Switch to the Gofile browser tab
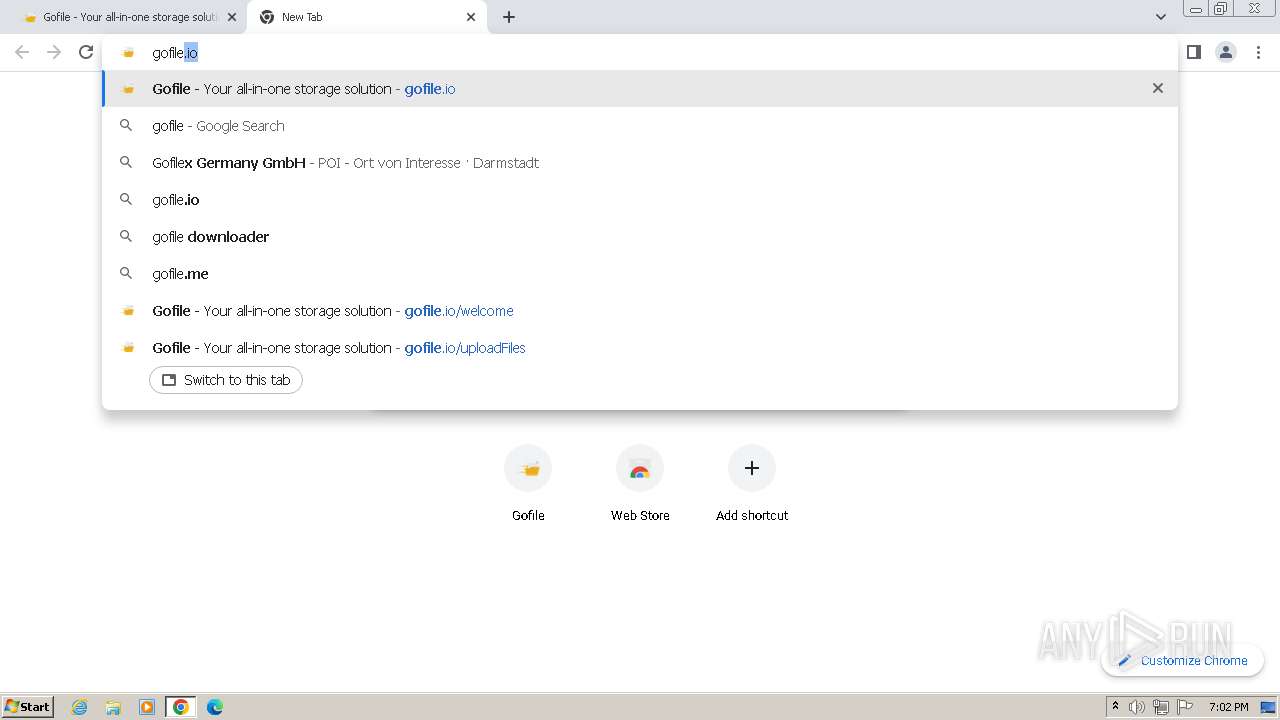 click(x=128, y=17)
